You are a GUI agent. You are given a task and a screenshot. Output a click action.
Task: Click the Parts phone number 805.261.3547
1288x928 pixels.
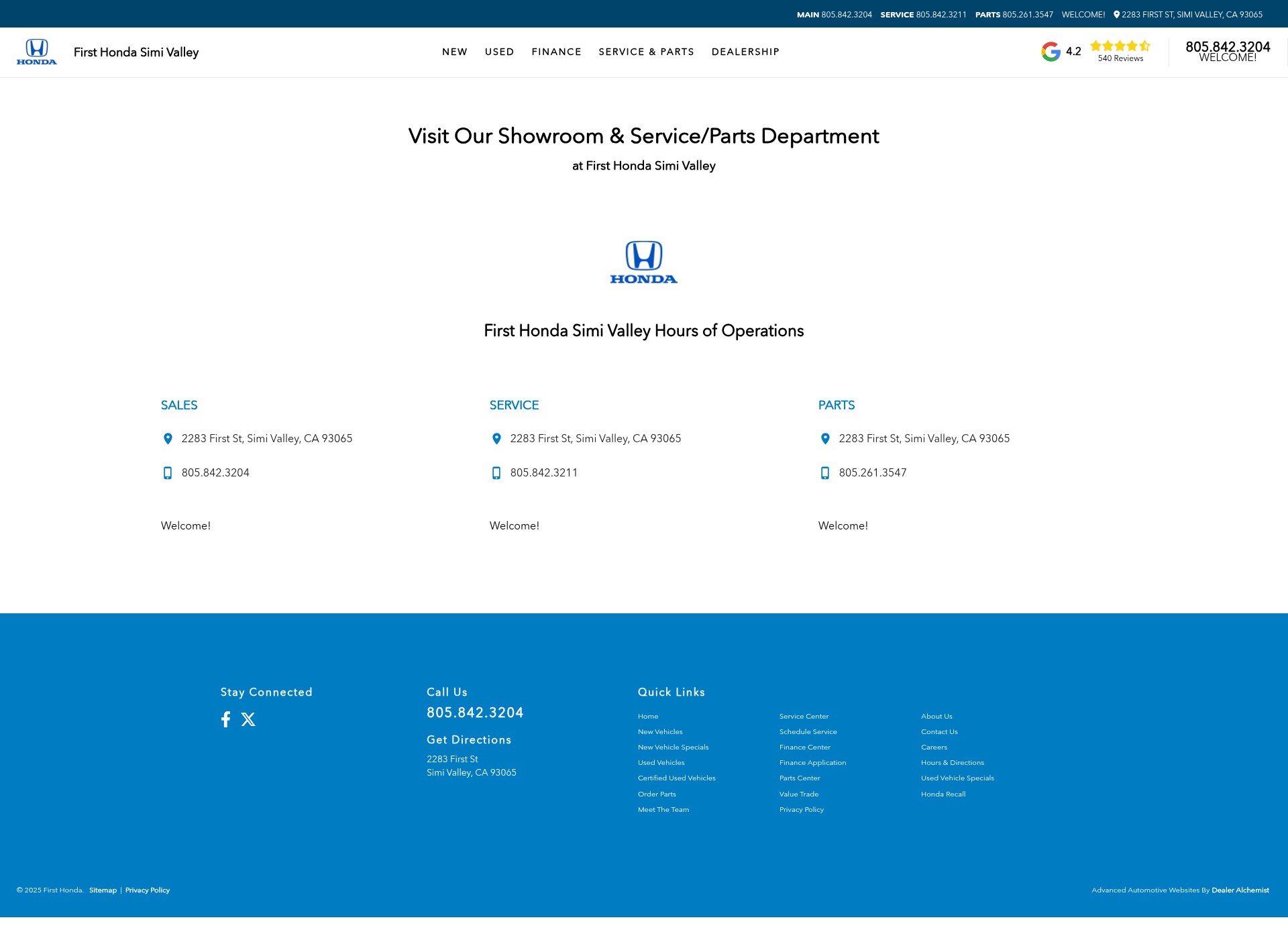tap(873, 473)
